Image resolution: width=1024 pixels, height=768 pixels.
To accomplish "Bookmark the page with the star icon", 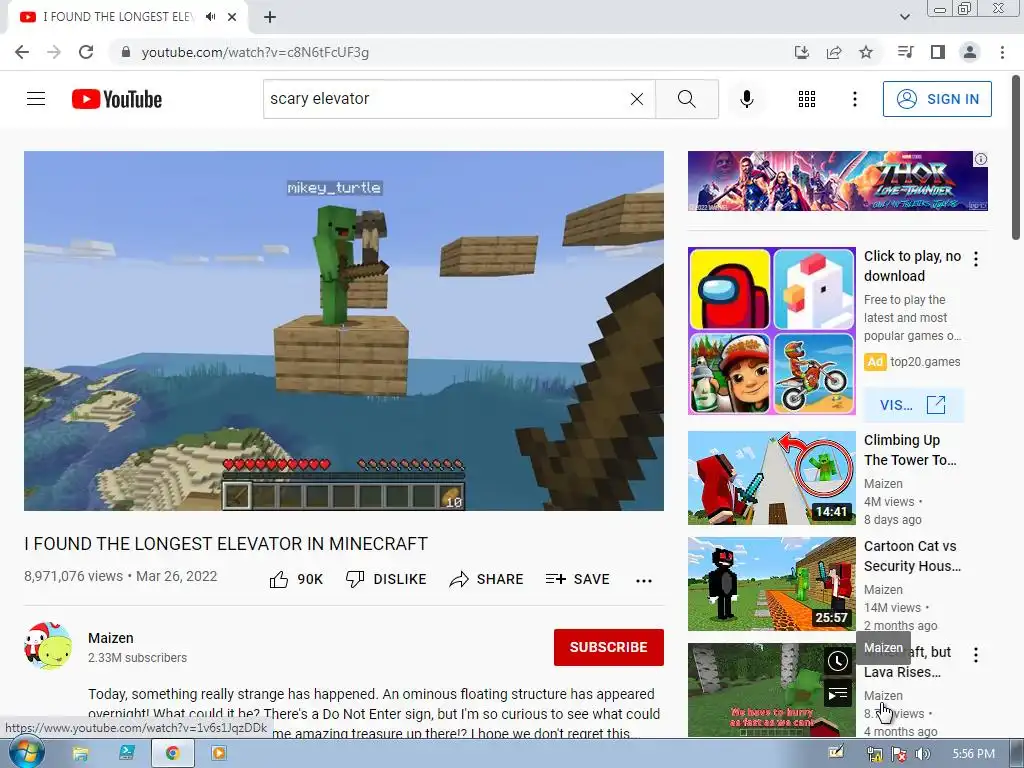I will point(865,52).
